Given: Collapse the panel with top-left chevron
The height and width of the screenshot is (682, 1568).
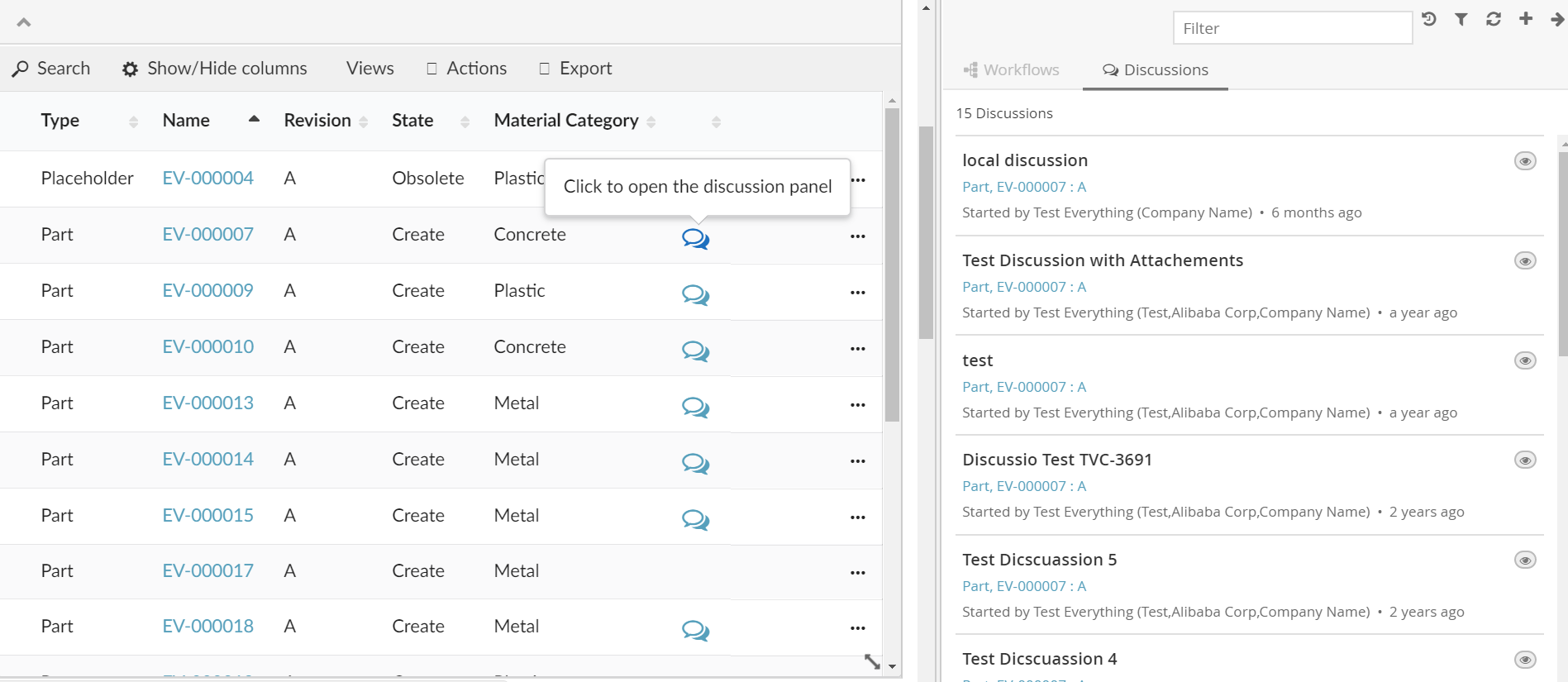Looking at the screenshot, I should click(x=24, y=22).
